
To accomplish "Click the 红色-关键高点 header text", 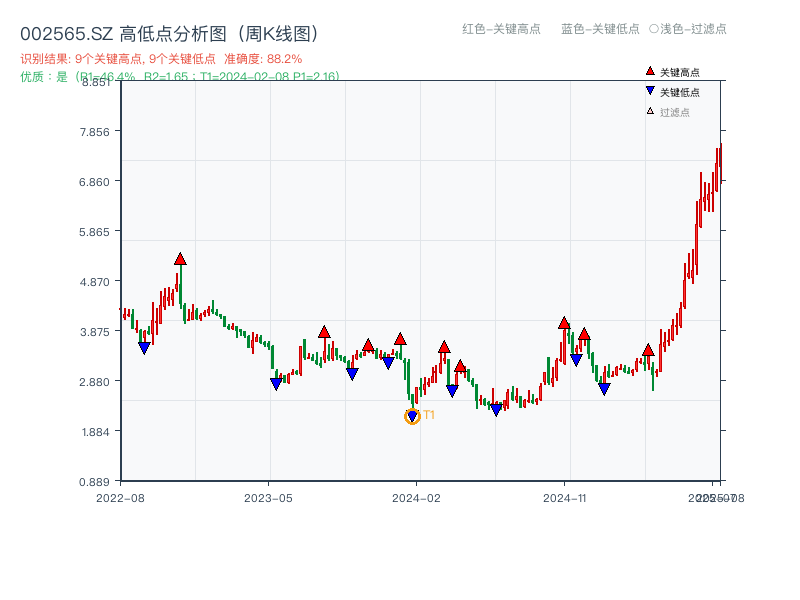I will 501,29.
